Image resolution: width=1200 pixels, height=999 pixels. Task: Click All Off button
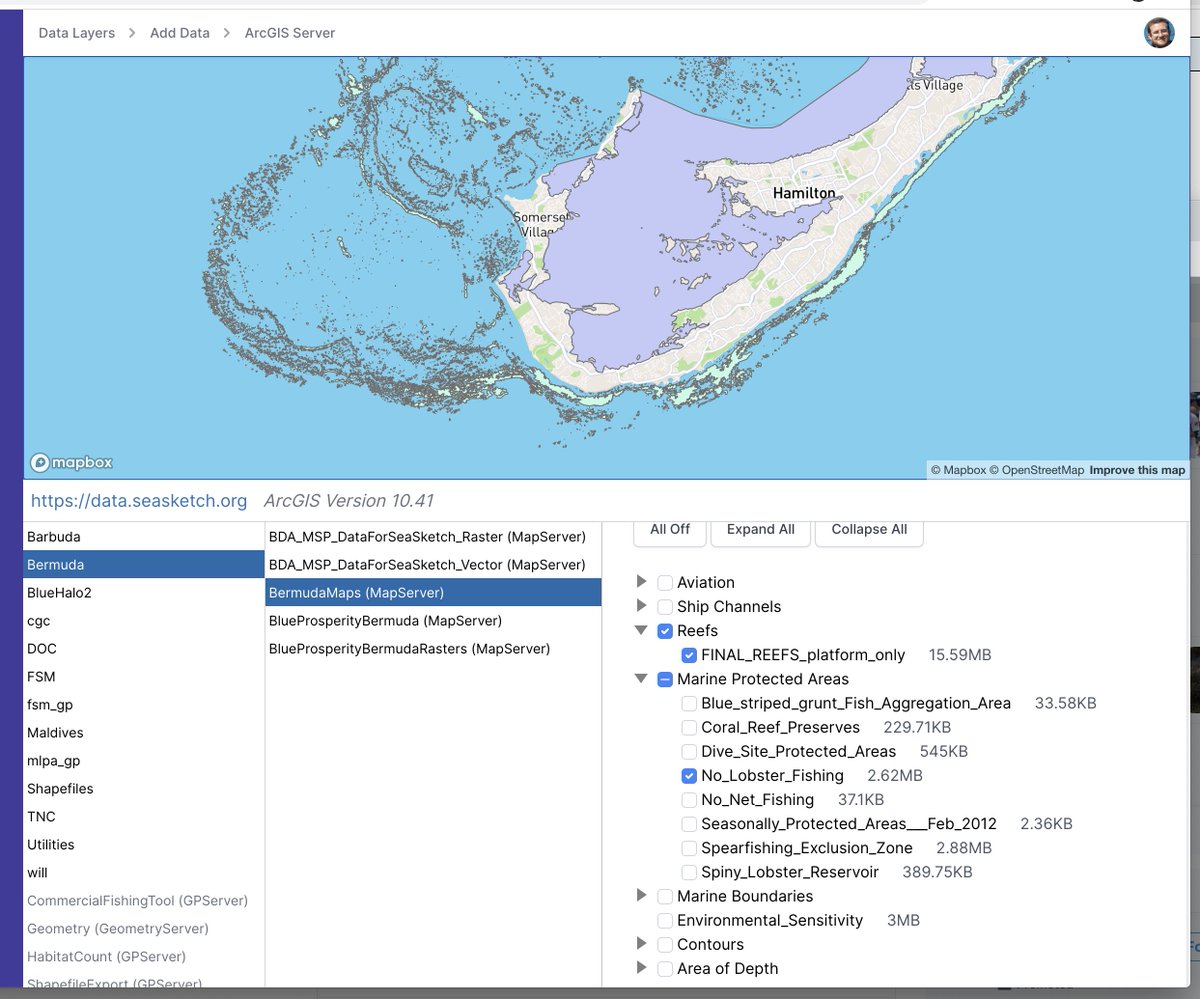670,530
